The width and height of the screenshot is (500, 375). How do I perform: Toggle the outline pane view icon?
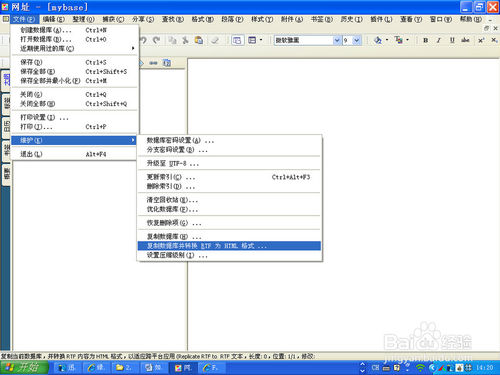[x=237, y=40]
